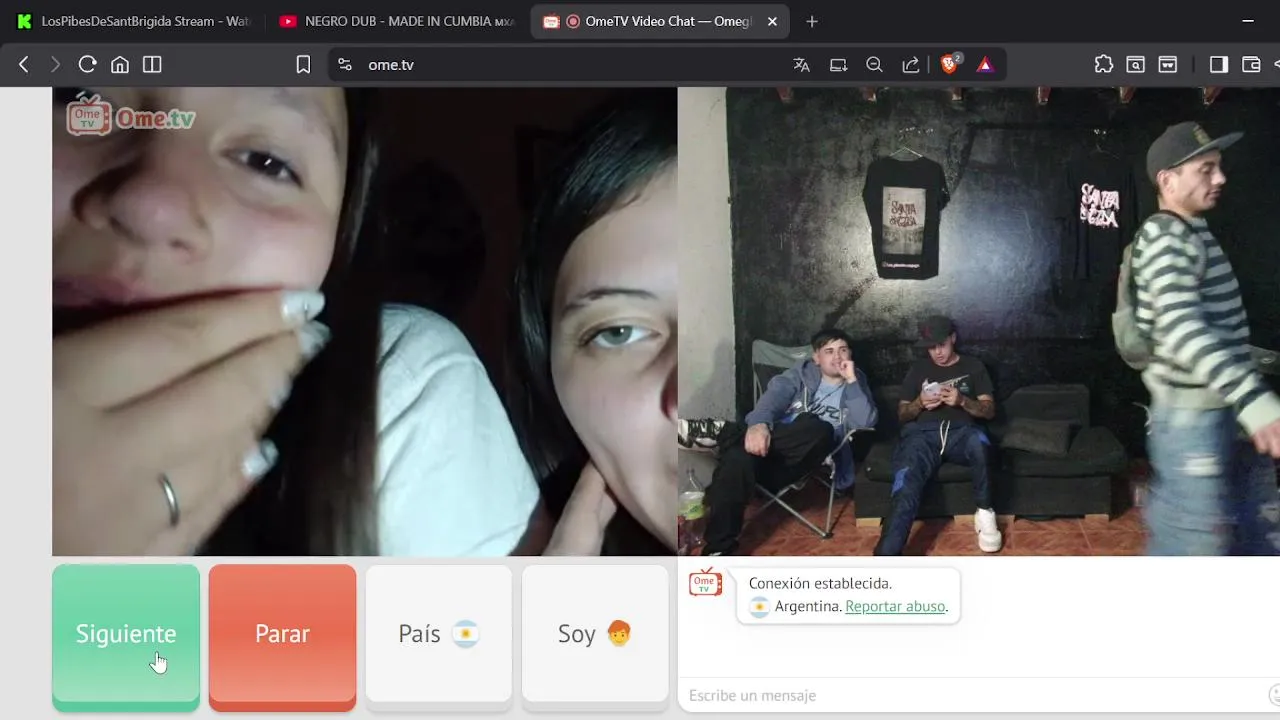Open site settings icon beside ome.tv

(x=345, y=64)
